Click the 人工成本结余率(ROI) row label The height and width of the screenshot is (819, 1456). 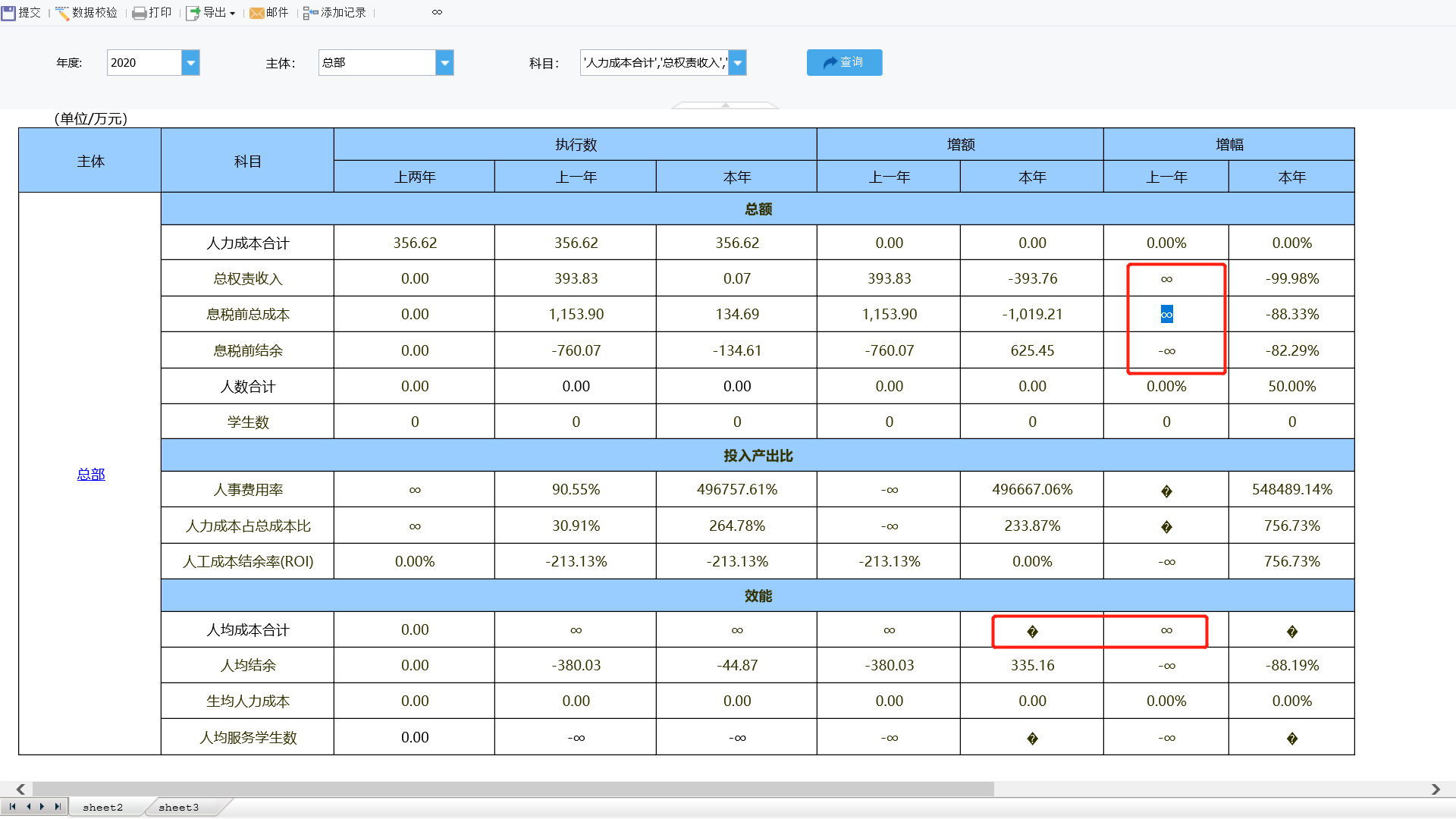(x=248, y=561)
